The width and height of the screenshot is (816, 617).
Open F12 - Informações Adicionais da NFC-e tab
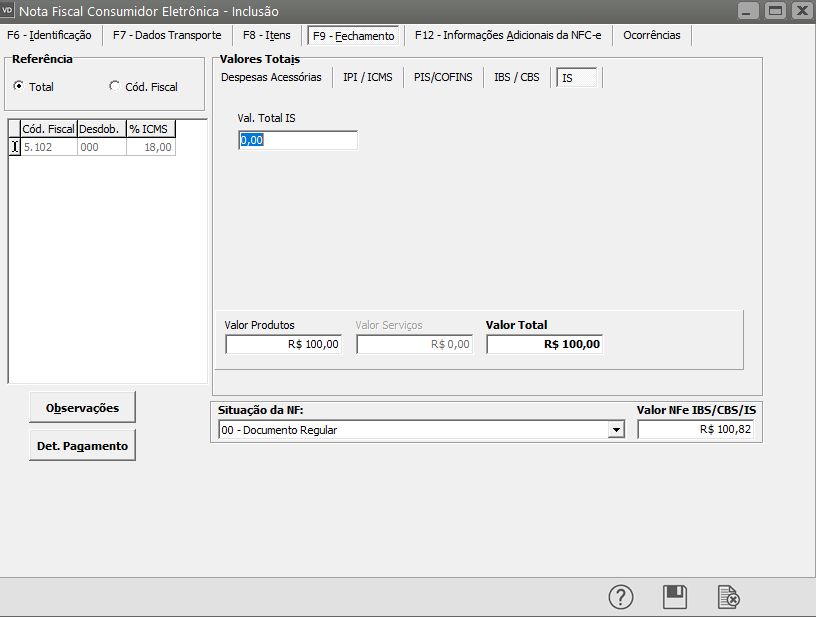[x=508, y=35]
